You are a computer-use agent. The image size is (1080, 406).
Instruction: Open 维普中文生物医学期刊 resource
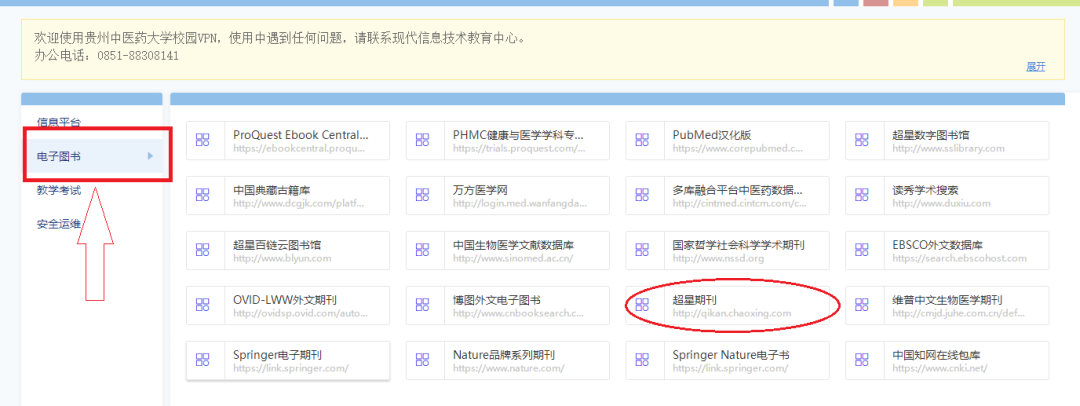click(x=947, y=305)
